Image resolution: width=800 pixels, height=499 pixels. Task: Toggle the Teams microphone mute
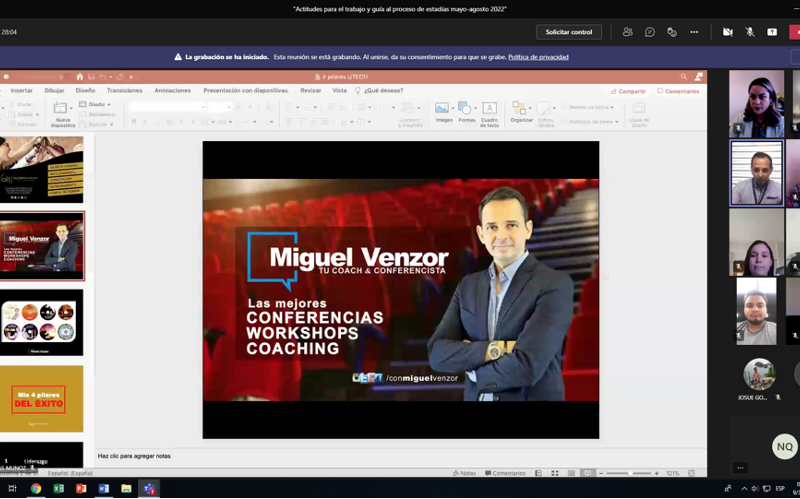749,32
